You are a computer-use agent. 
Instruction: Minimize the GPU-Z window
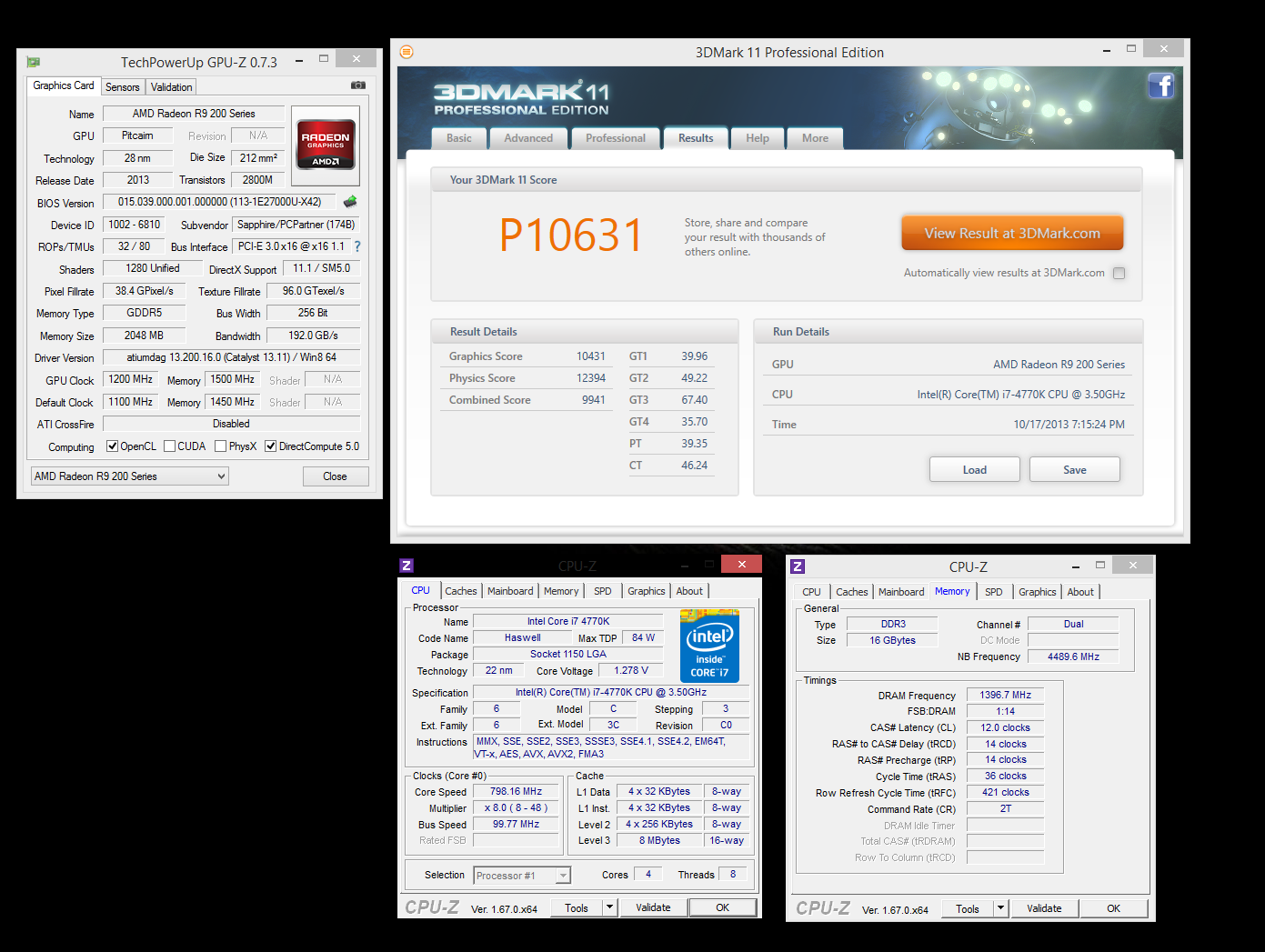click(299, 61)
